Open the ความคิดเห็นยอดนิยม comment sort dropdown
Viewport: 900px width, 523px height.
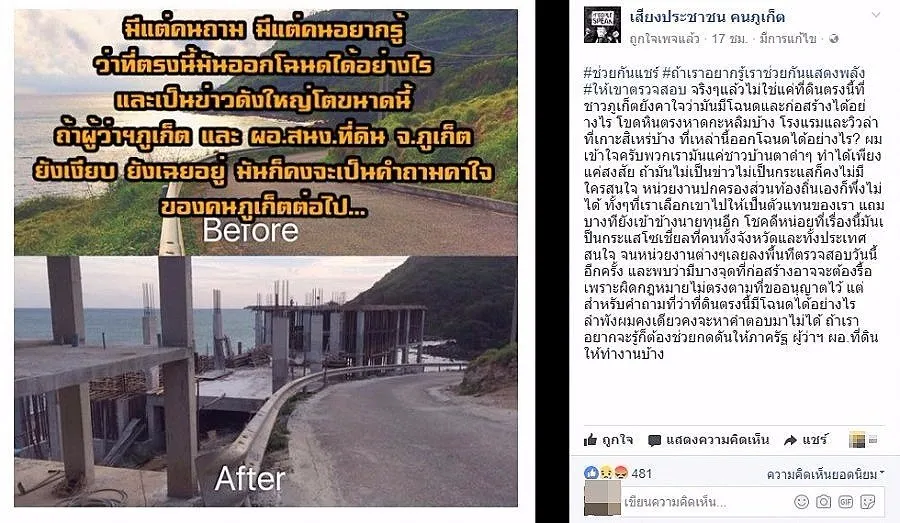(x=825, y=475)
